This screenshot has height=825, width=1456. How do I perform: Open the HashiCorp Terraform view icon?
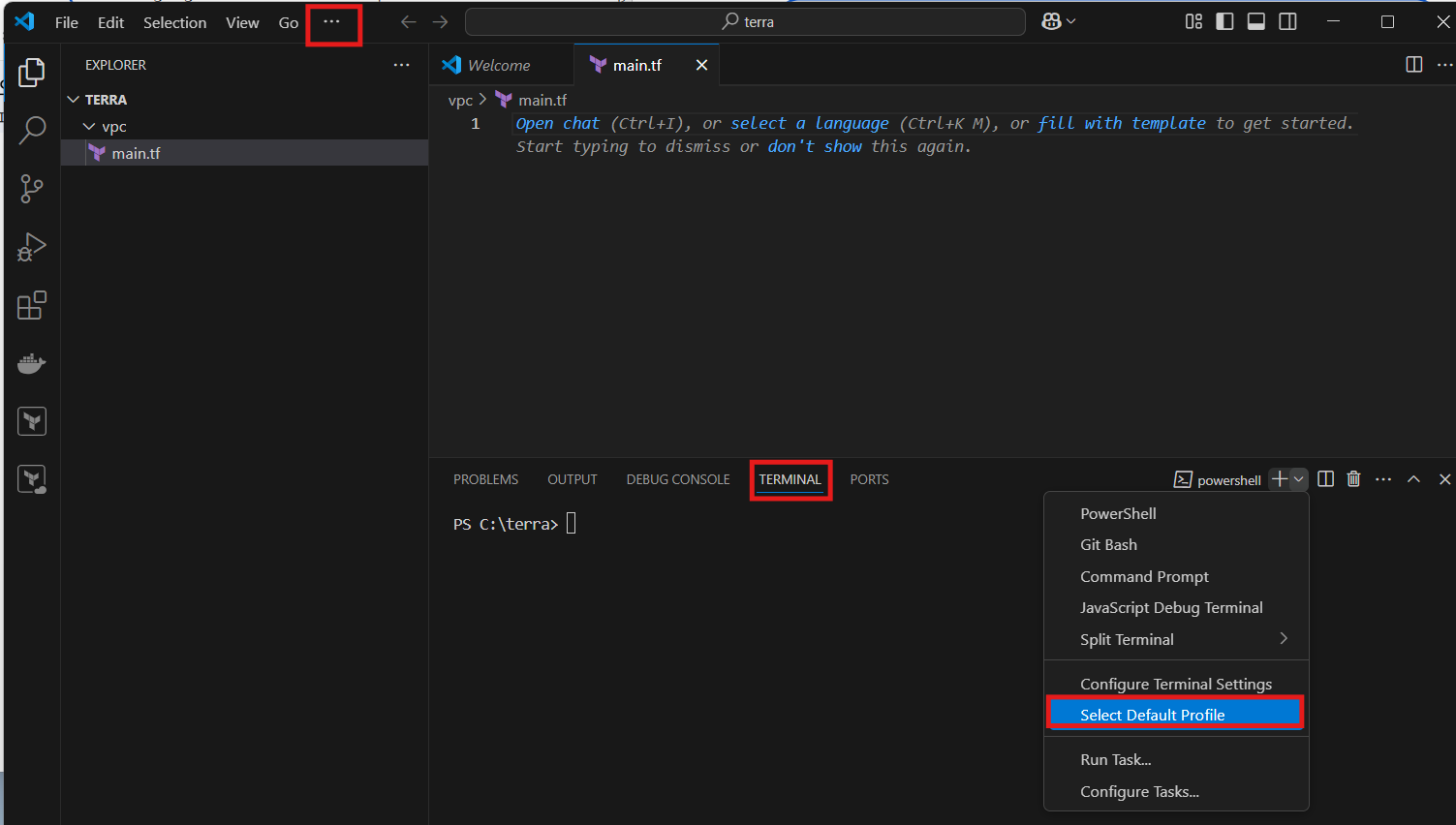point(32,421)
